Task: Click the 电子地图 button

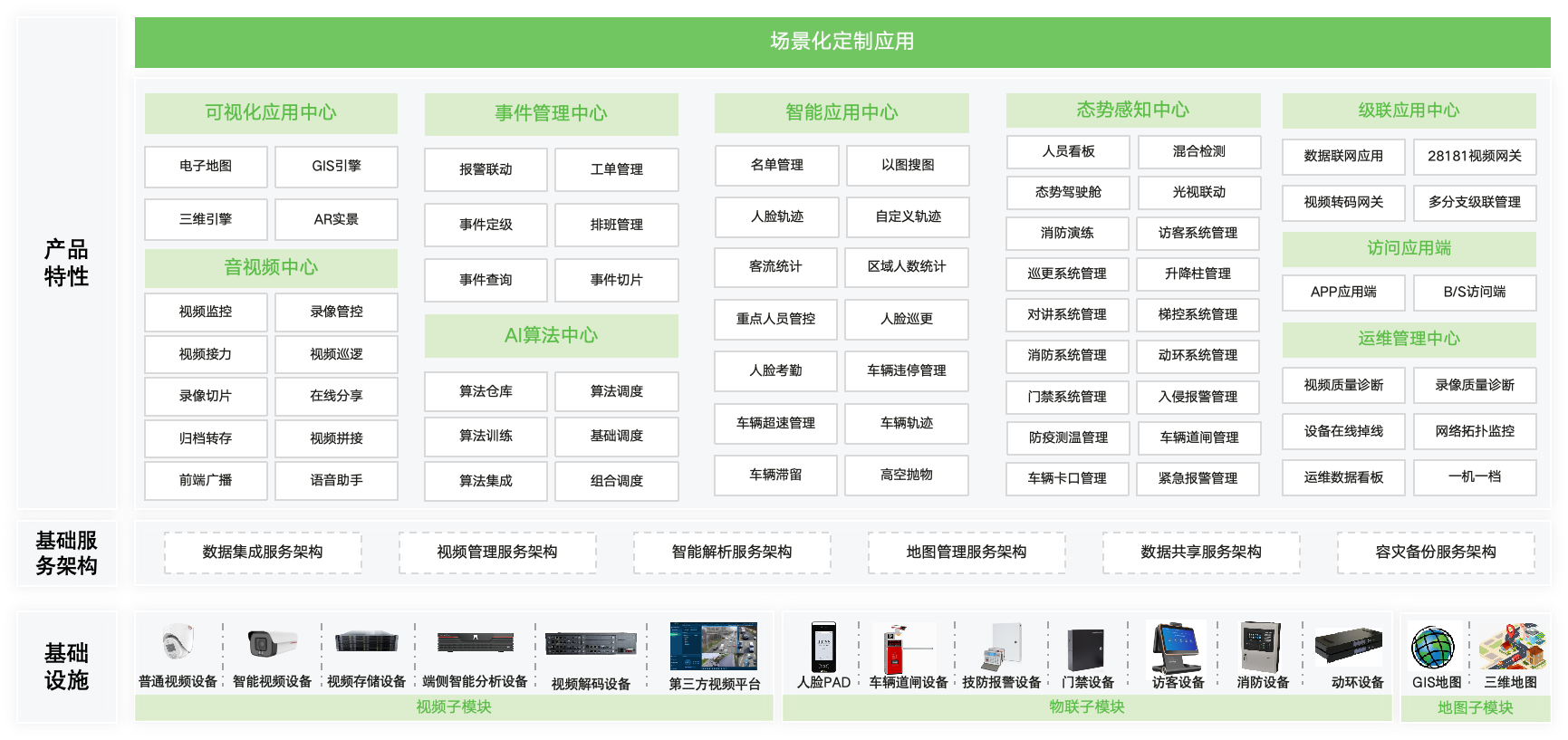Action: tap(206, 167)
